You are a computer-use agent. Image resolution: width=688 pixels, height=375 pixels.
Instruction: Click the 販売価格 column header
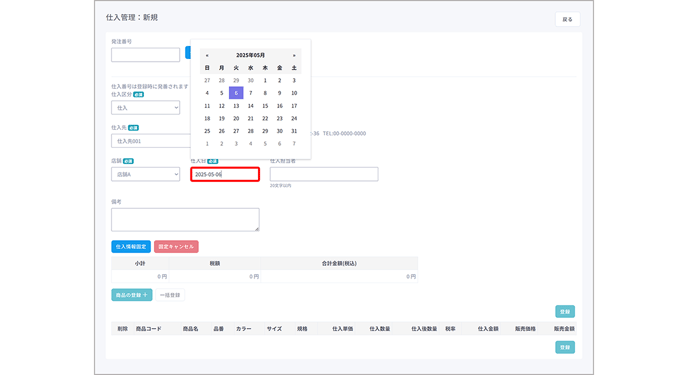click(525, 329)
